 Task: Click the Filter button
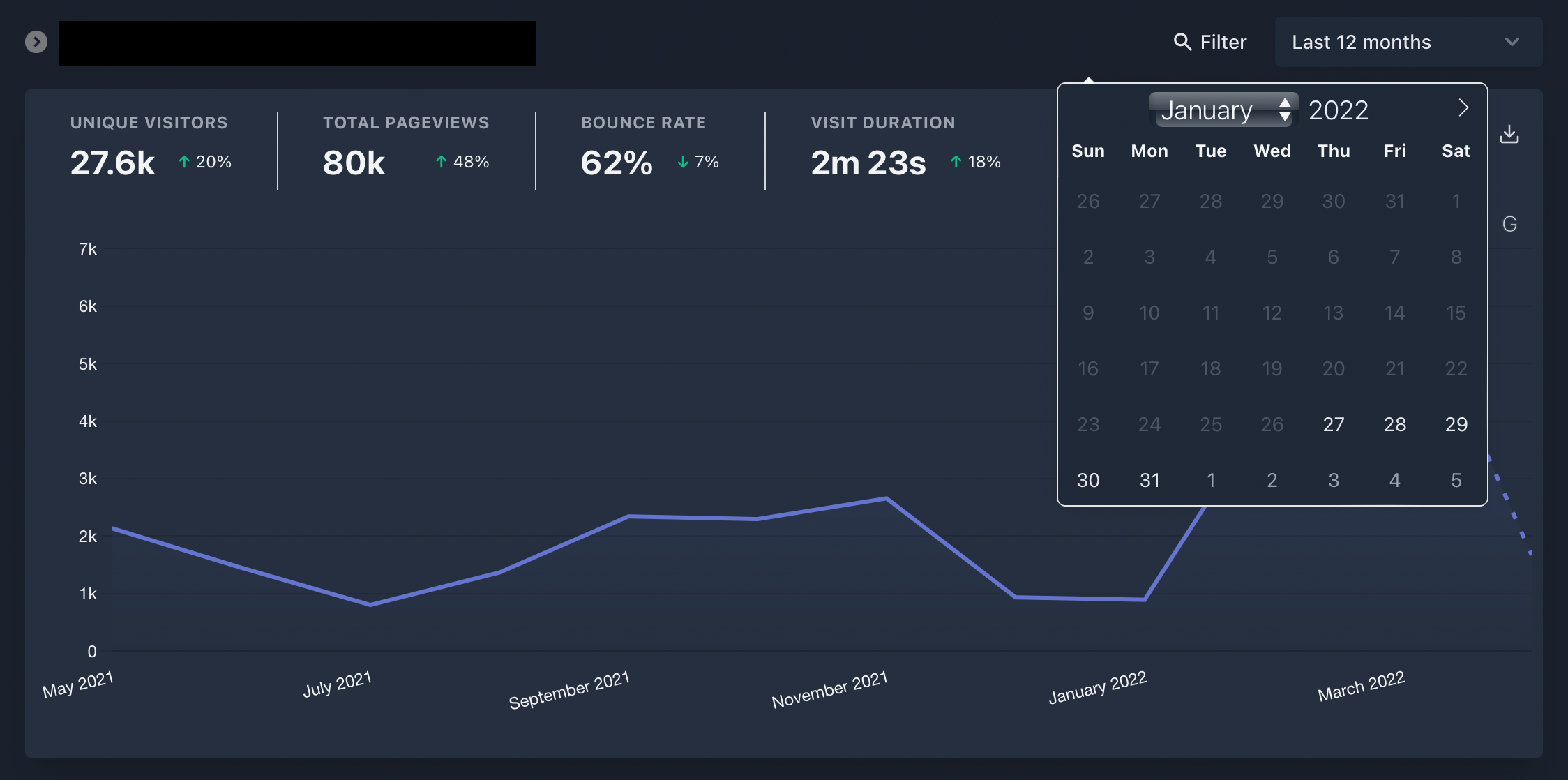point(1210,42)
